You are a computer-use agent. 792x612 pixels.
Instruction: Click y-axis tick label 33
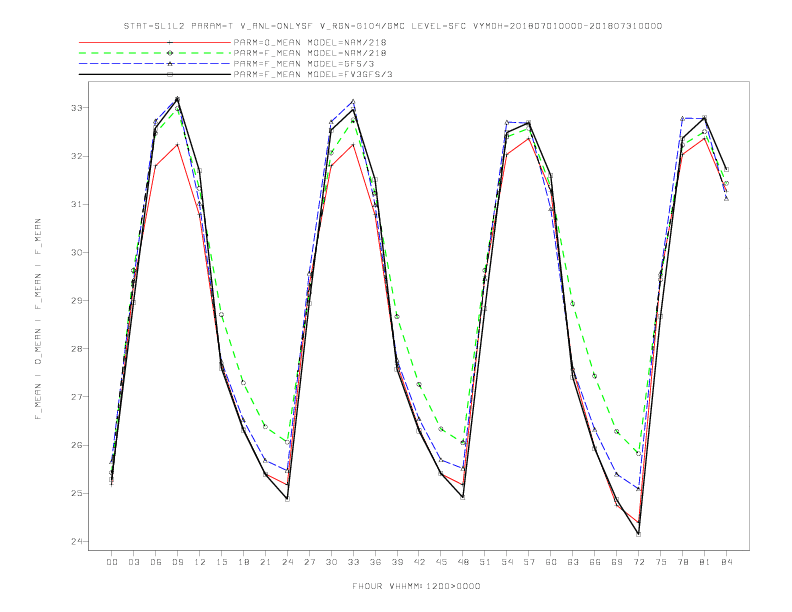[77, 108]
